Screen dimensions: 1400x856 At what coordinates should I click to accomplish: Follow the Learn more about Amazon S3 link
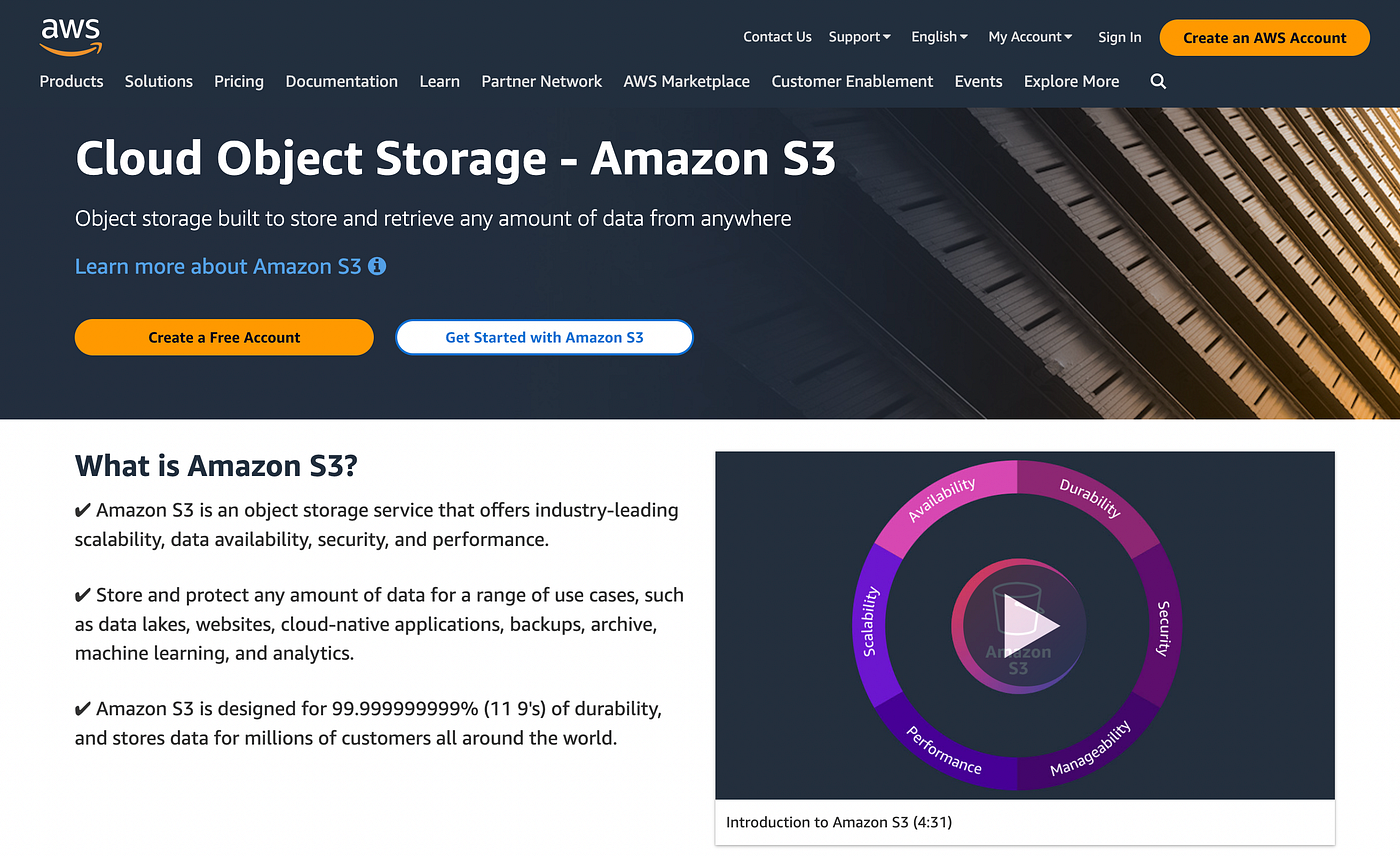218,266
